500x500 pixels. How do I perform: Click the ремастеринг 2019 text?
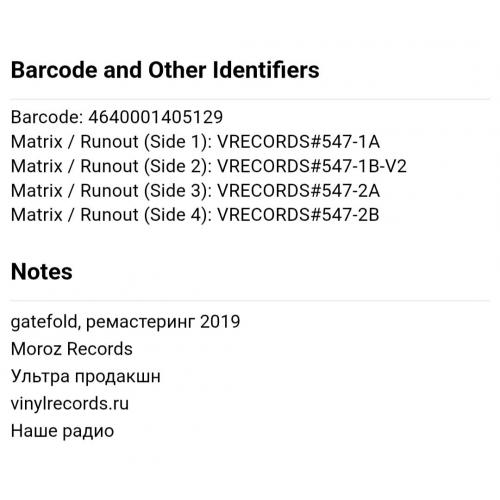tap(163, 322)
